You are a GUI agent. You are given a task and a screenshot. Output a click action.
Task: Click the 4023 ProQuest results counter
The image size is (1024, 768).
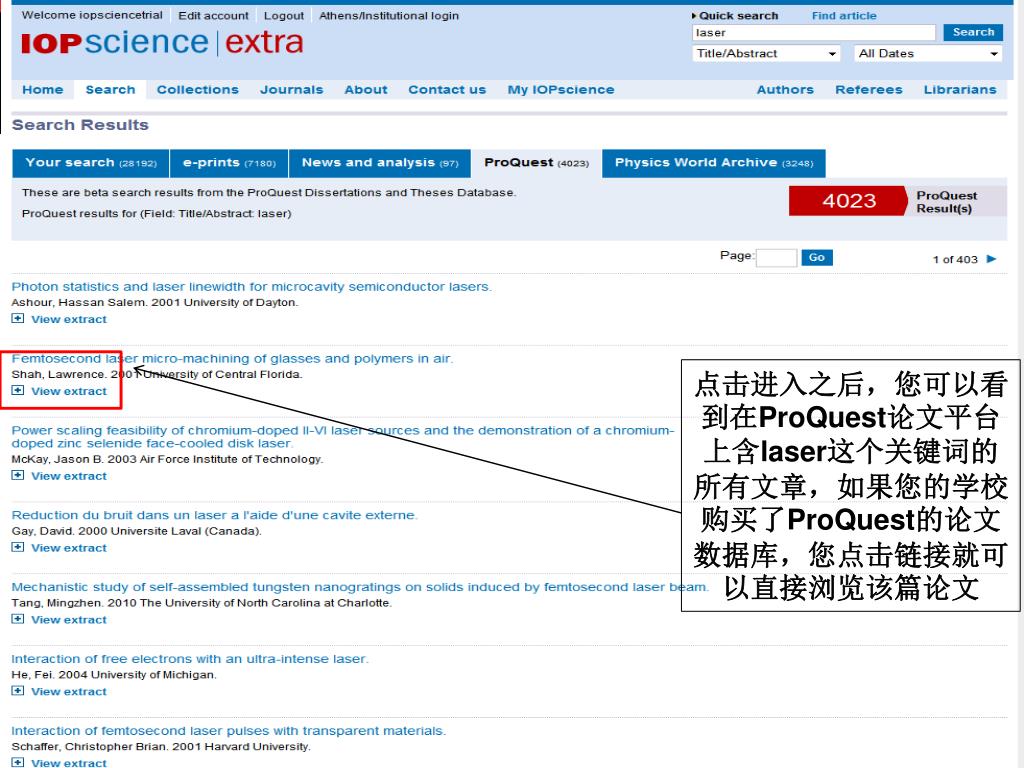848,200
